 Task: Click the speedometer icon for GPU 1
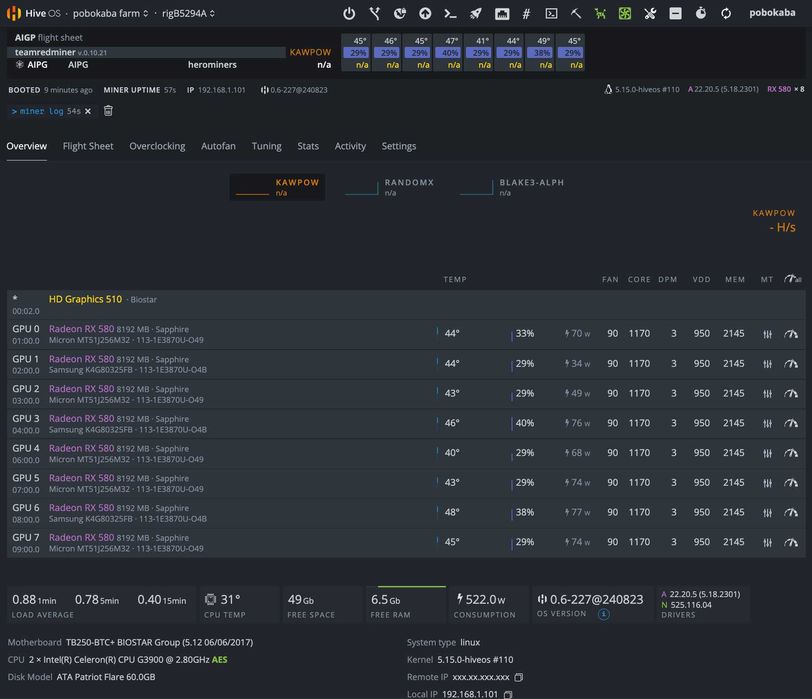(791, 364)
